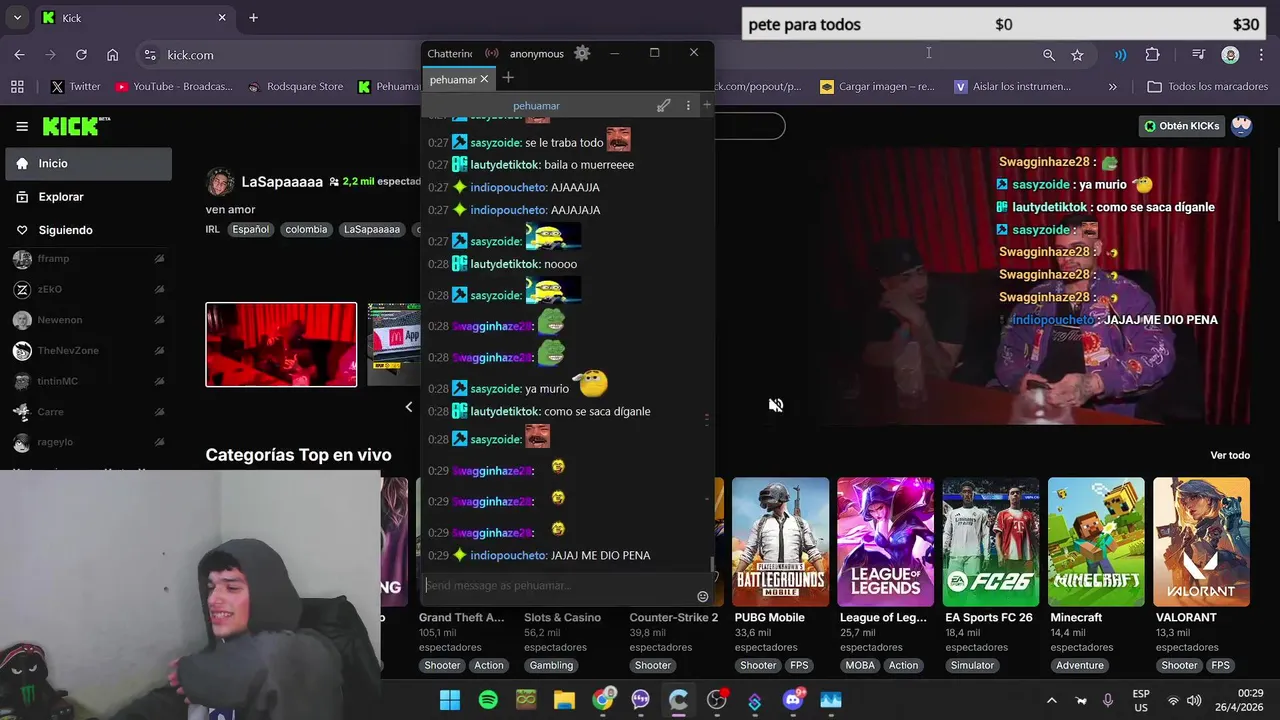The height and width of the screenshot is (720, 1280).
Task: Open Rodsquare Store bookmark
Action: pos(294,87)
